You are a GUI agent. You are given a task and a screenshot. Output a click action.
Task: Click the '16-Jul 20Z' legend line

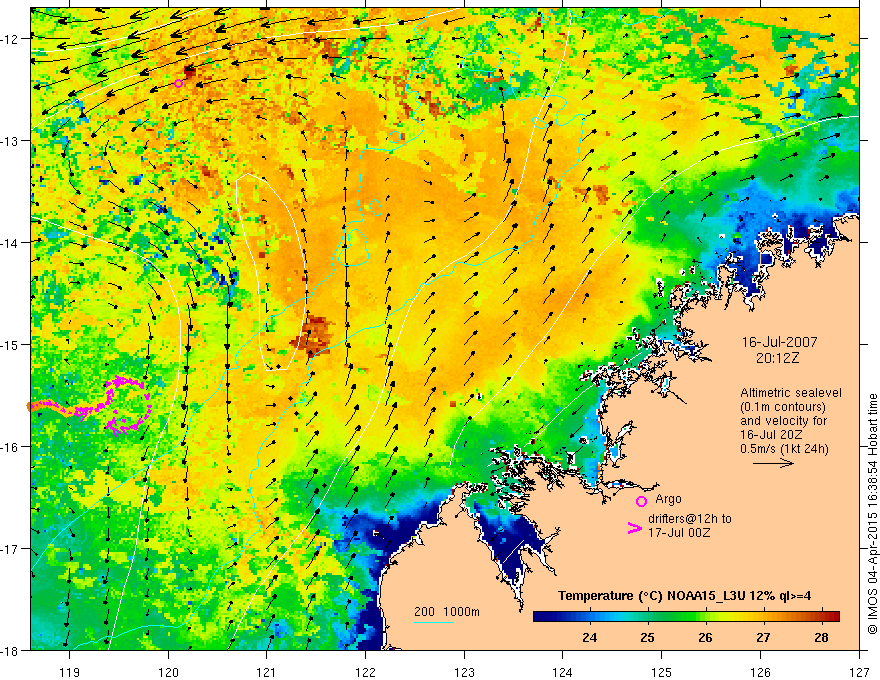pos(771,435)
